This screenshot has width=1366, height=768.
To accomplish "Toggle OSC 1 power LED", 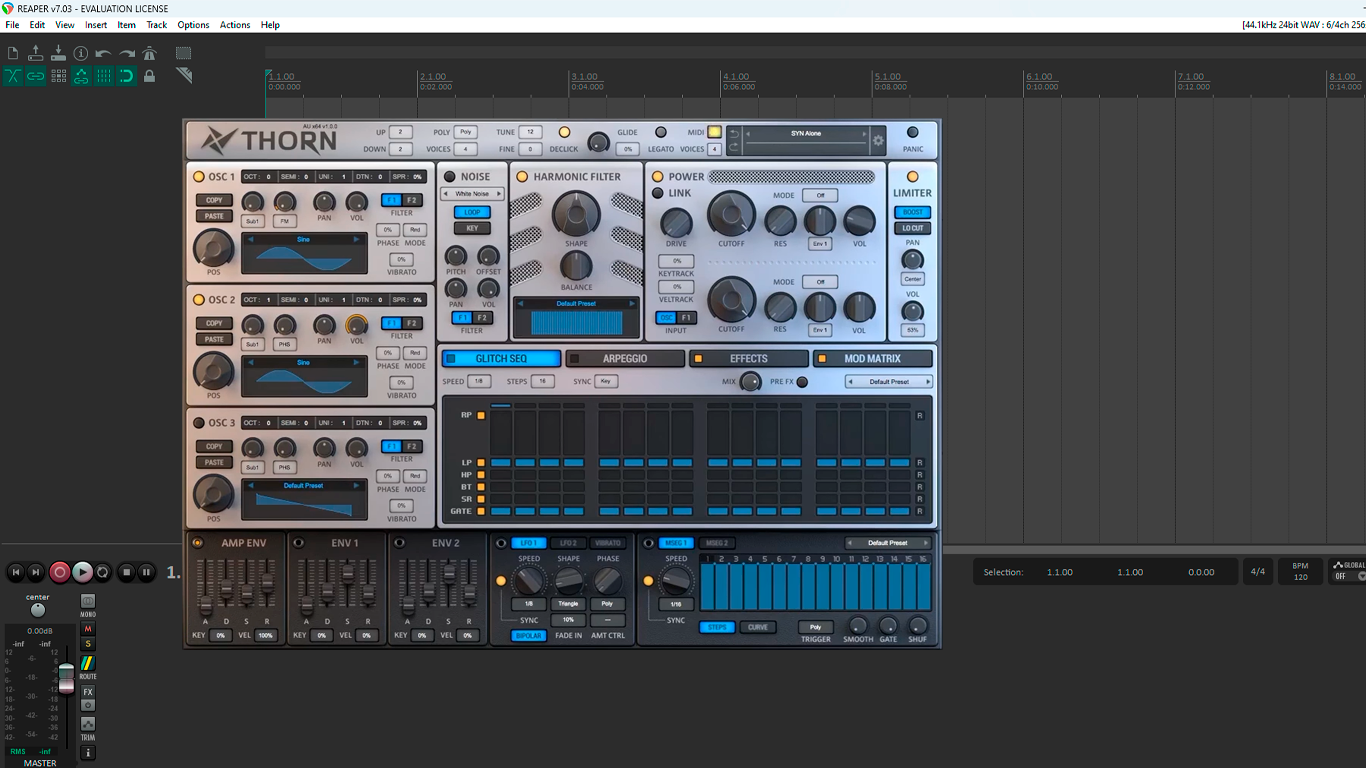I will coord(199,176).
